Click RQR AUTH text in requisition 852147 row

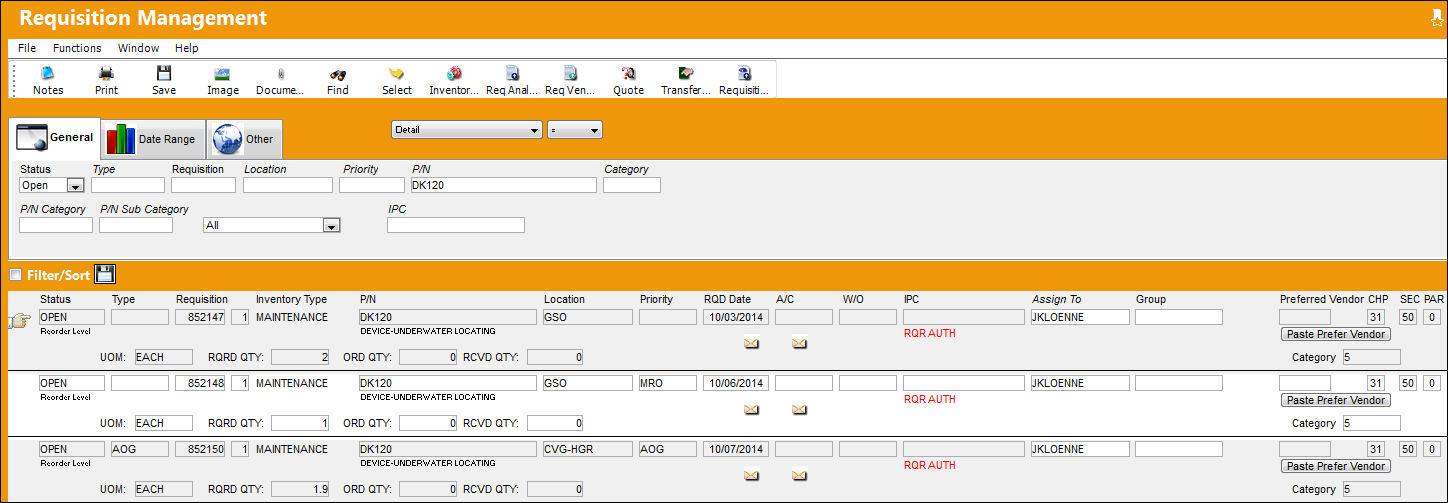(x=929, y=333)
